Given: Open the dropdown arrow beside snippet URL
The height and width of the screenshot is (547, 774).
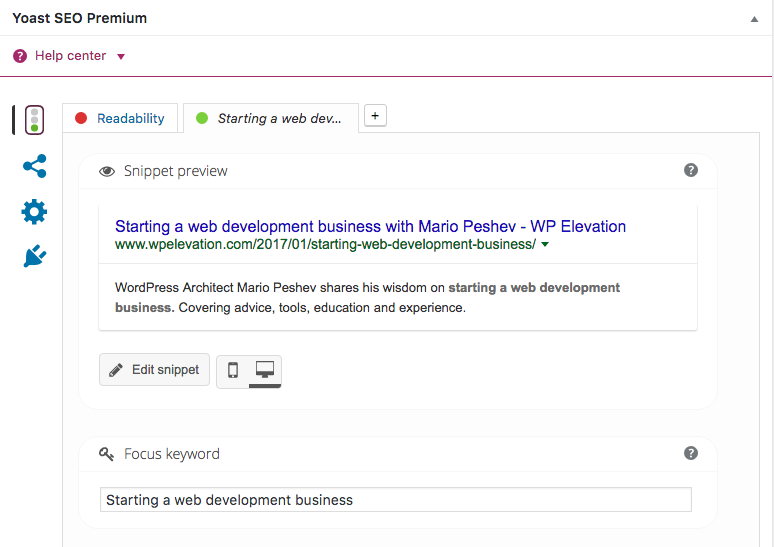Looking at the screenshot, I should pyautogui.click(x=545, y=244).
